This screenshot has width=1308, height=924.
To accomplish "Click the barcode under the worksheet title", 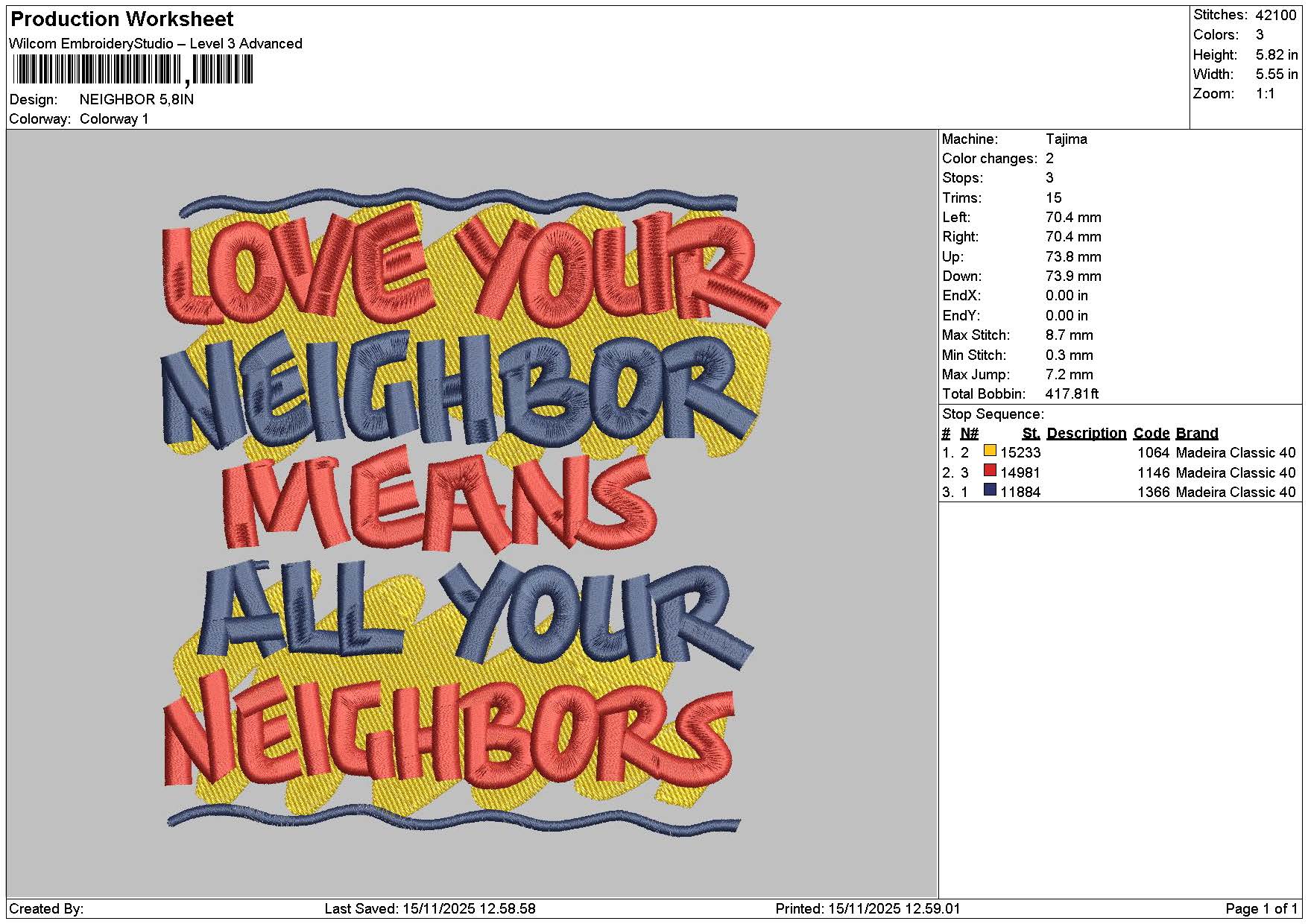I will tap(133, 71).
